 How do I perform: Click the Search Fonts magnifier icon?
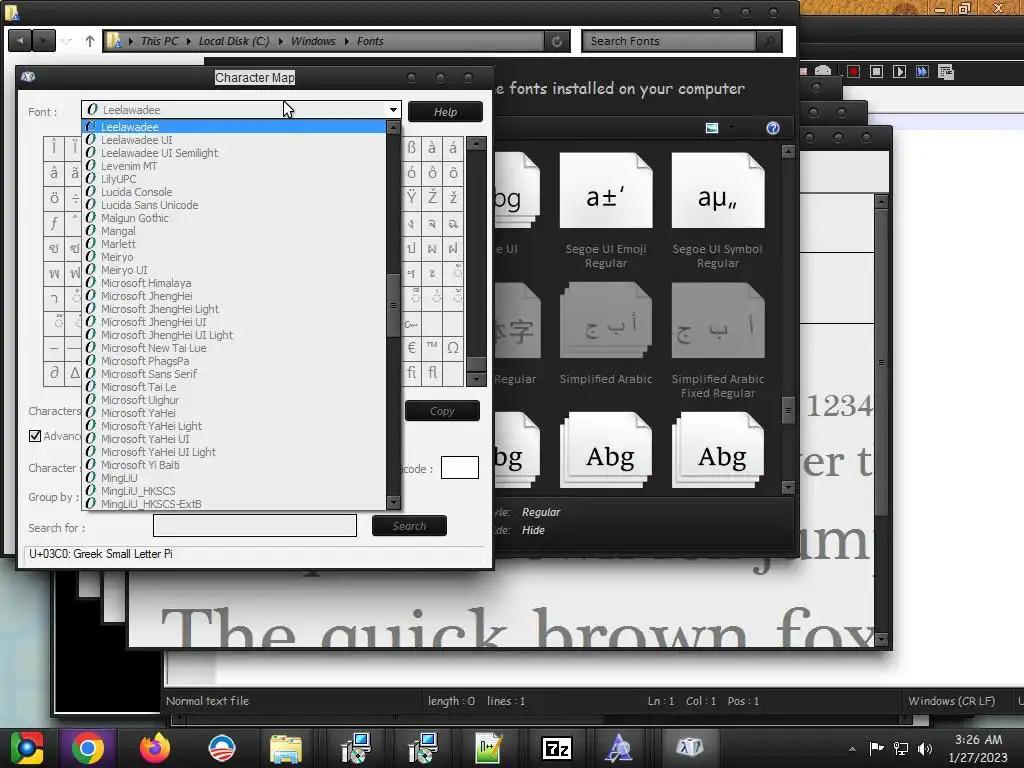point(769,41)
